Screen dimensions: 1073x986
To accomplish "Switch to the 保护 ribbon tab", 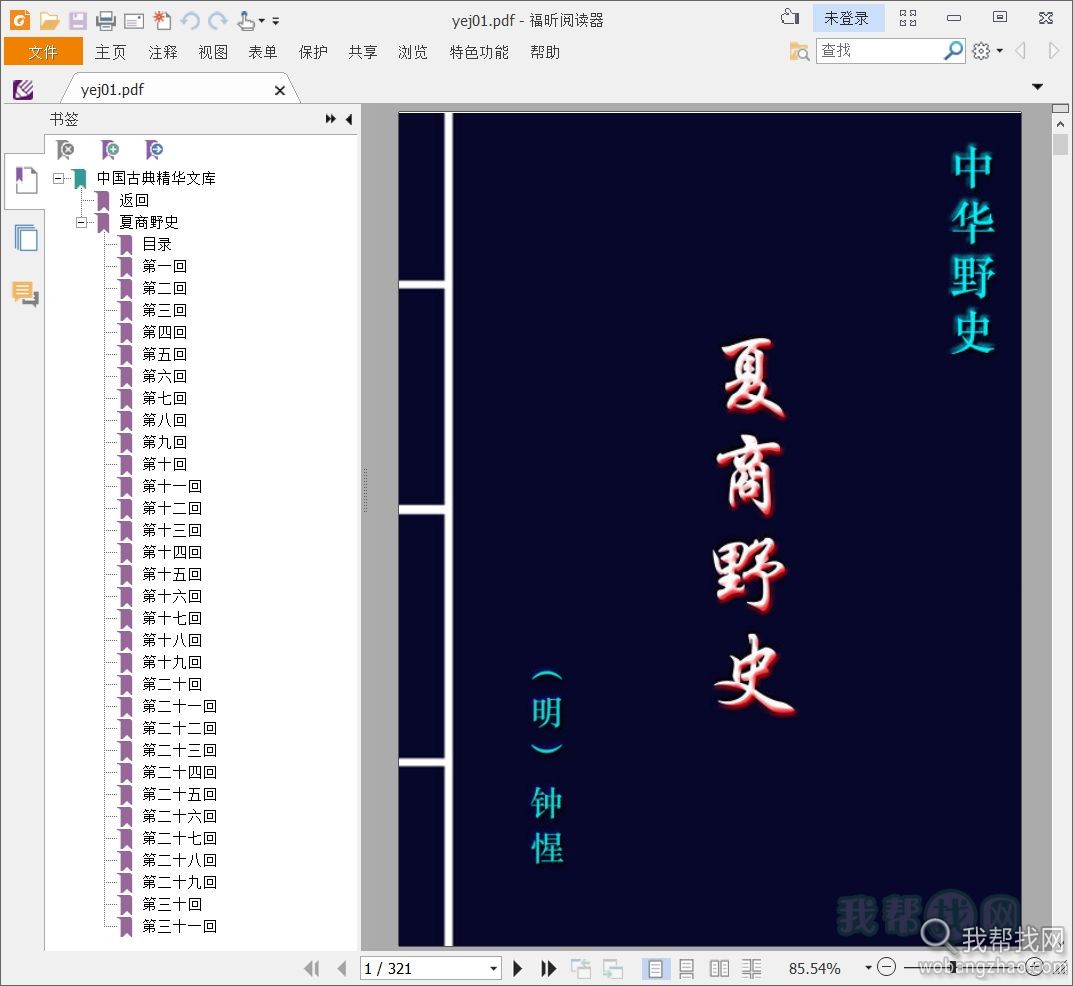I will tap(313, 52).
